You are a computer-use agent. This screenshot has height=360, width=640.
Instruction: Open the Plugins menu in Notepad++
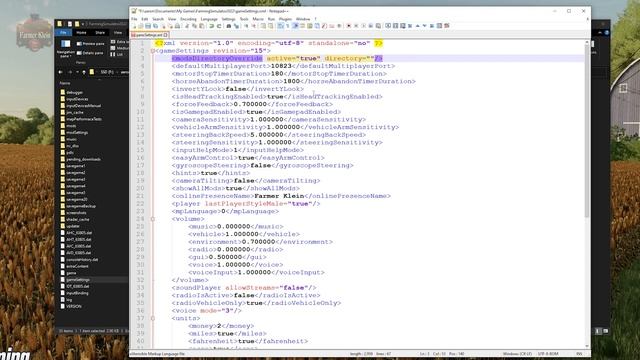pyautogui.click(x=285, y=19)
